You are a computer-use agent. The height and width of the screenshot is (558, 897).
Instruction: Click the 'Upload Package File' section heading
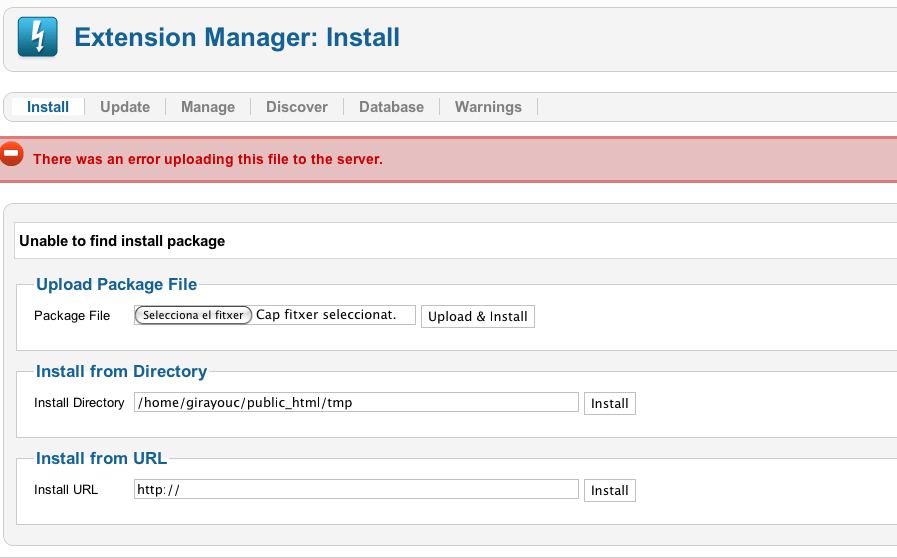[x=116, y=284]
